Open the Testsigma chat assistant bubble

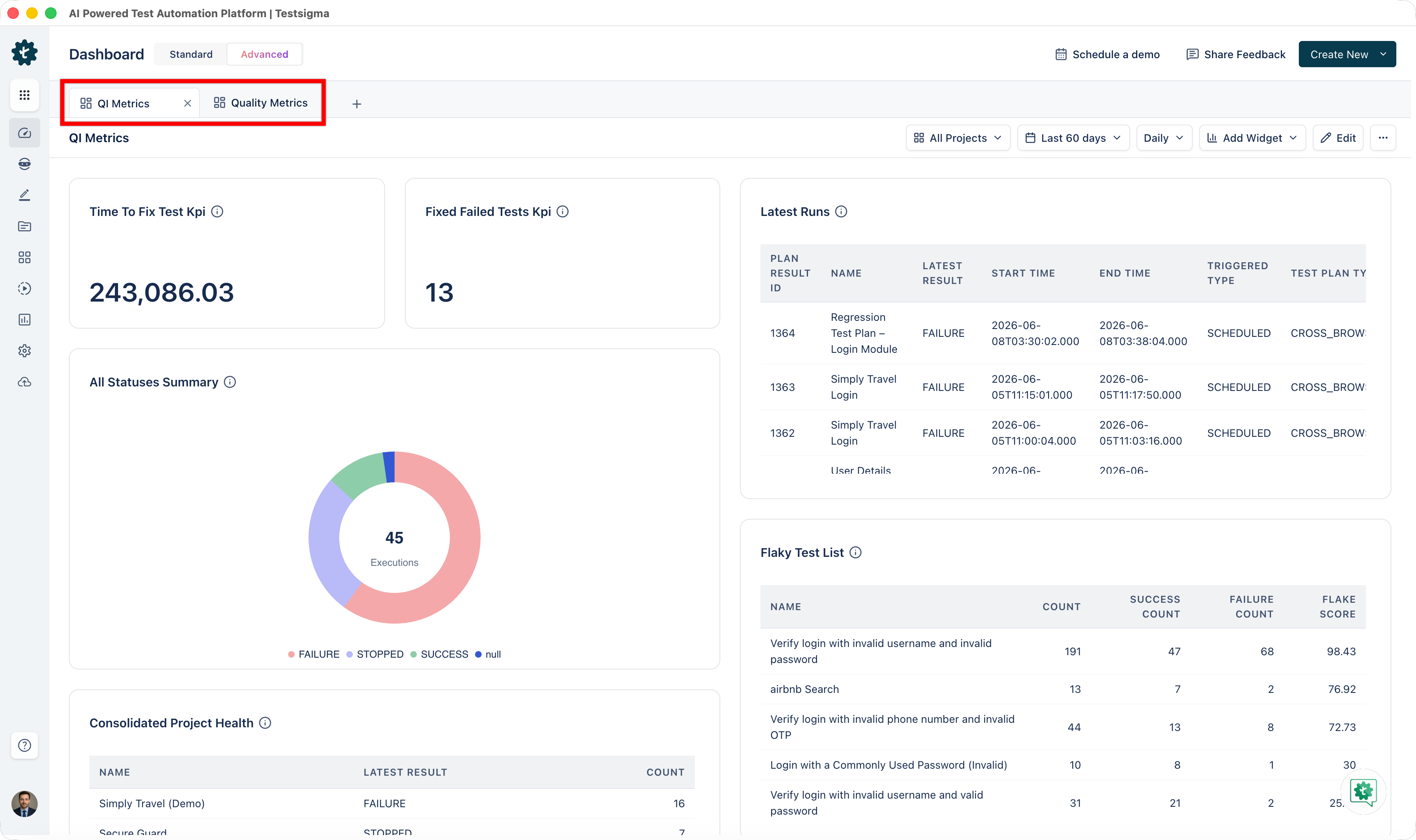(1363, 791)
